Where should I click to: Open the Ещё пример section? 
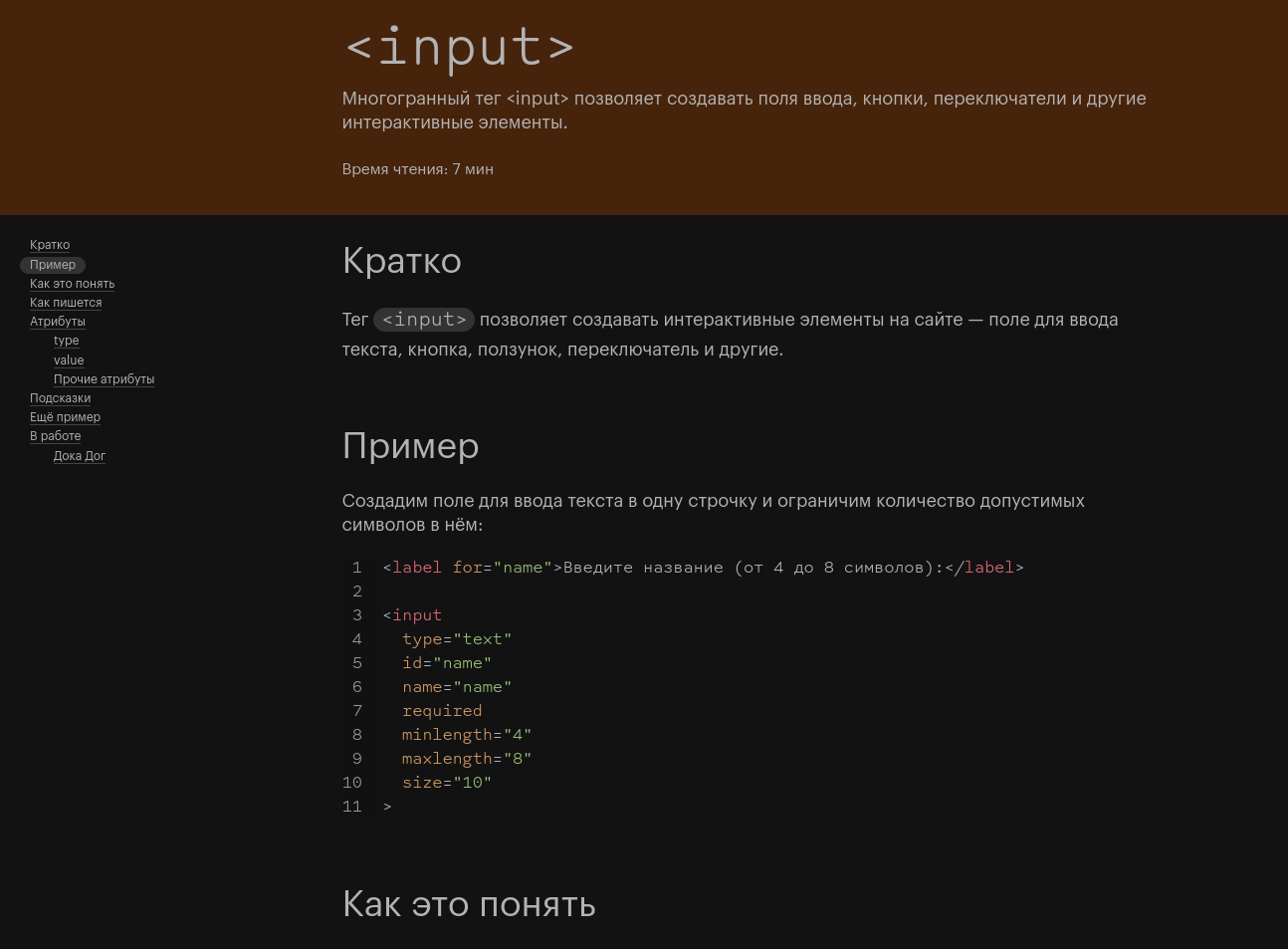(x=65, y=417)
